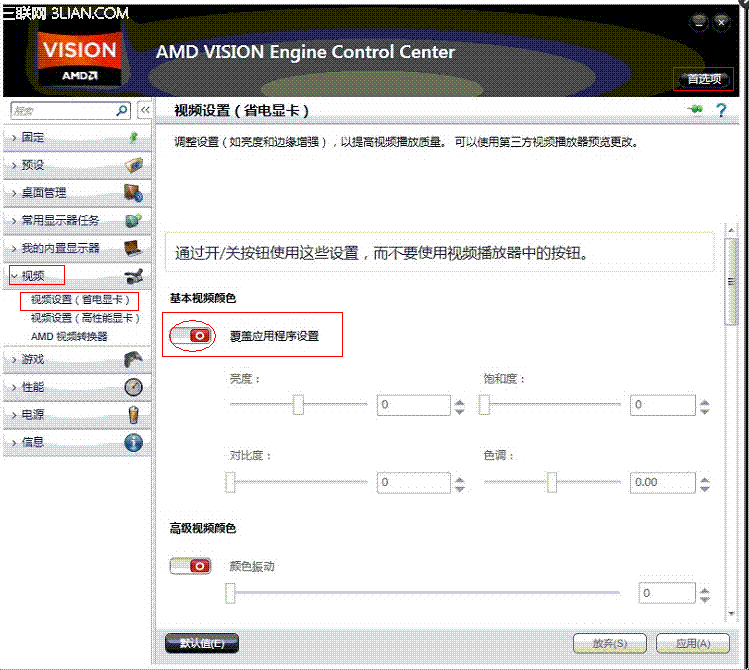749x670 pixels.
Task: Click the 我的内置显示器 laptop icon
Action: coord(133,248)
